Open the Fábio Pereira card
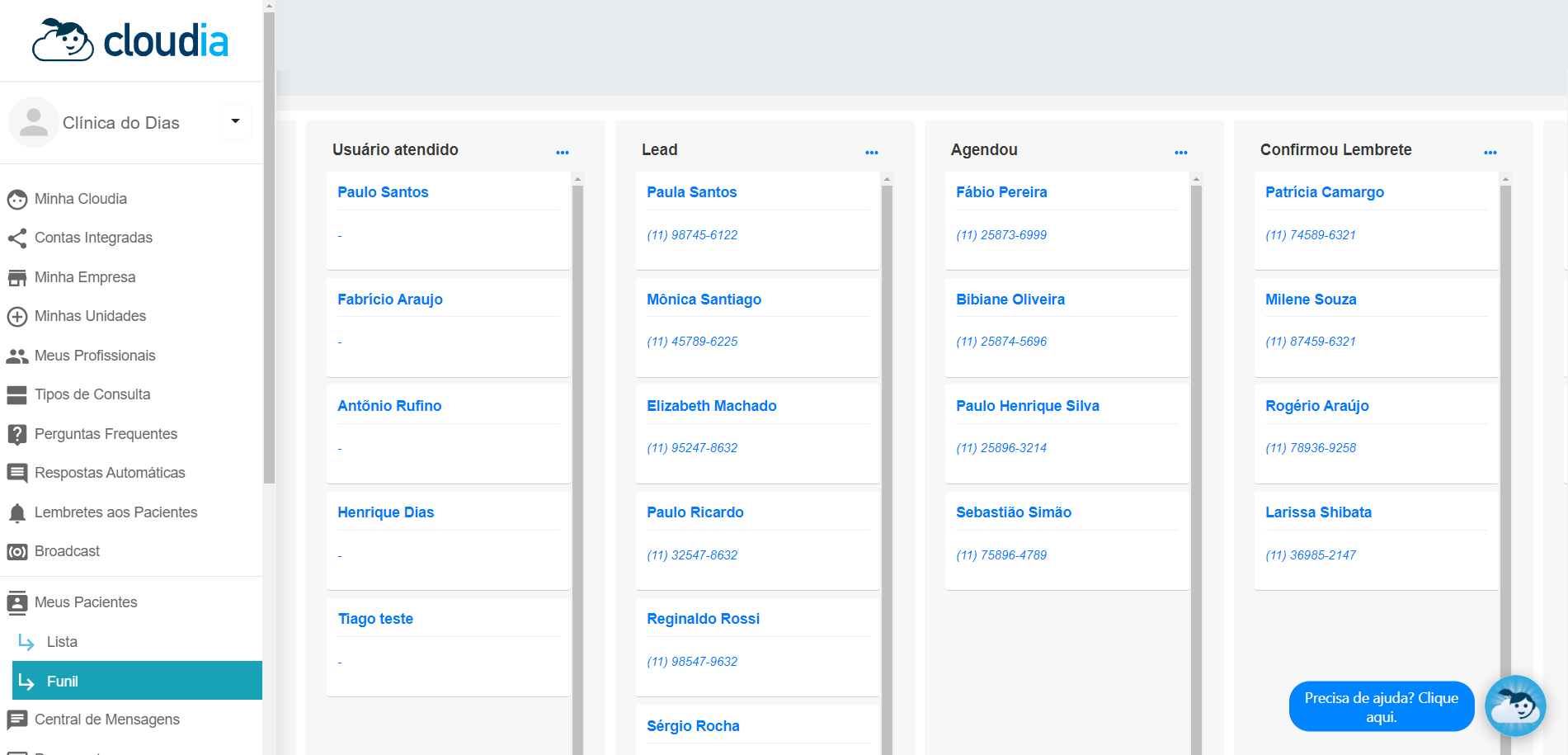The width and height of the screenshot is (1568, 755). pos(1067,220)
